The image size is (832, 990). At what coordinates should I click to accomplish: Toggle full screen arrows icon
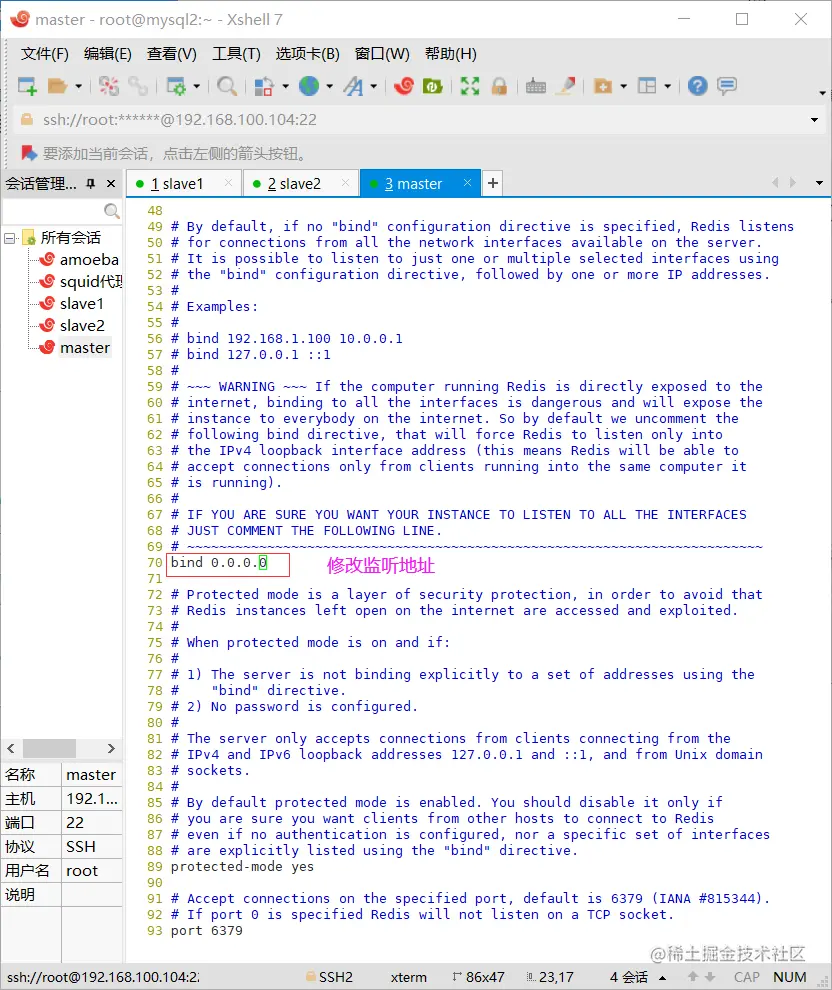(x=470, y=86)
